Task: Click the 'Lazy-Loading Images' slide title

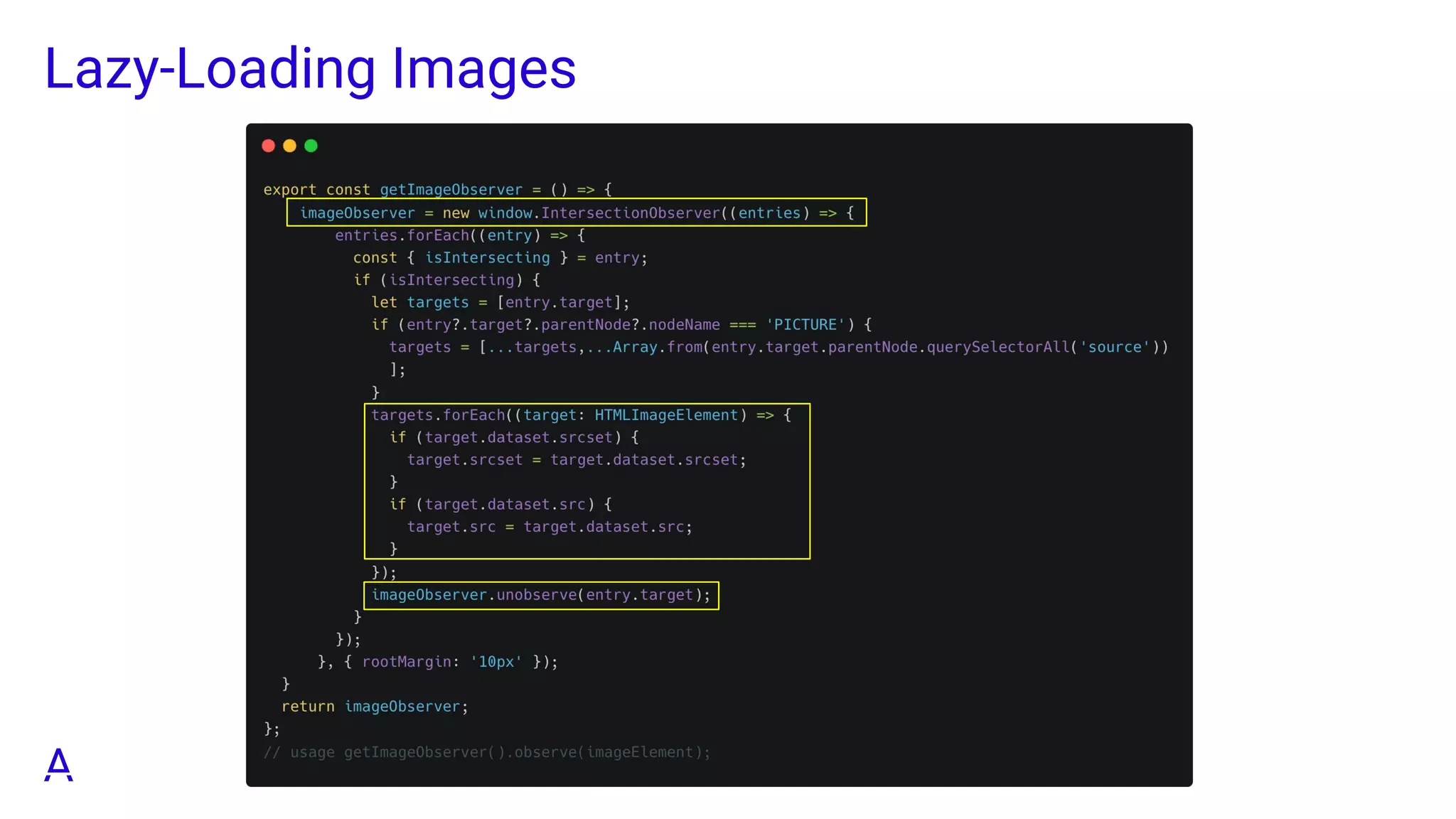Action: (x=310, y=69)
